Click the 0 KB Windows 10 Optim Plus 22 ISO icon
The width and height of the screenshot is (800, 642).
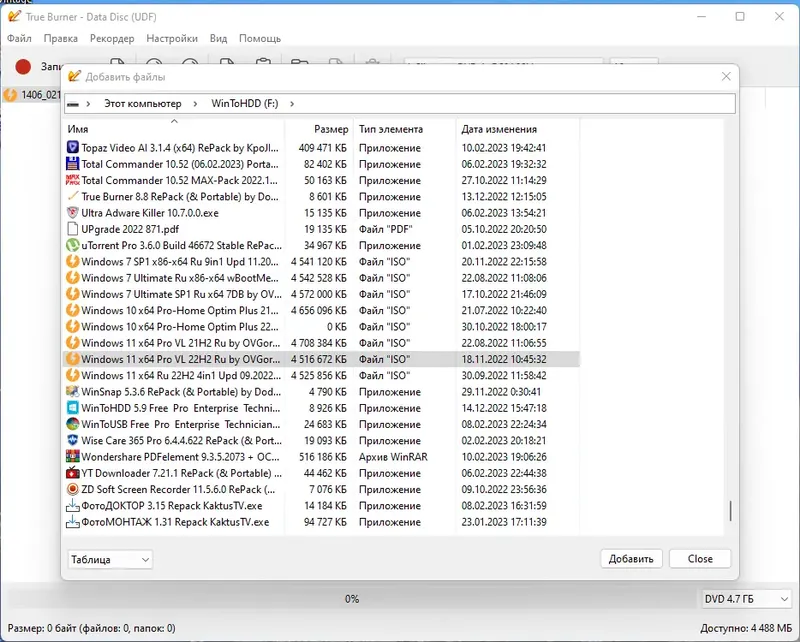(73, 327)
